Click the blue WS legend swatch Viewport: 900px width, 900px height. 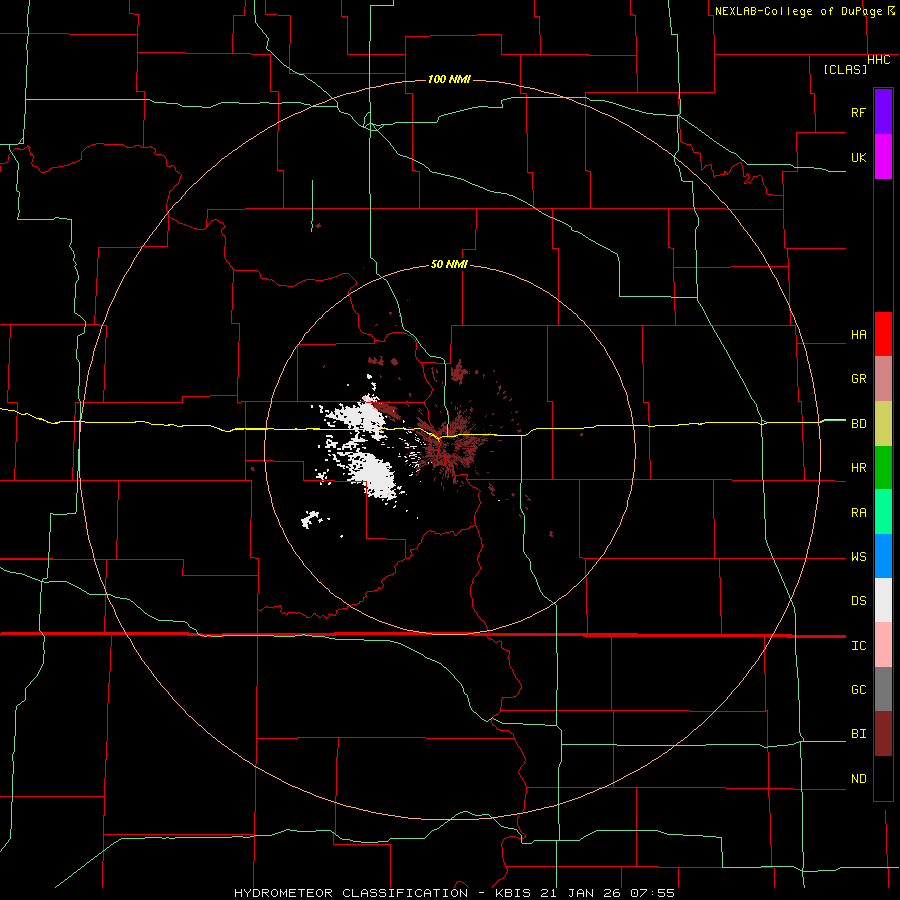[x=883, y=556]
